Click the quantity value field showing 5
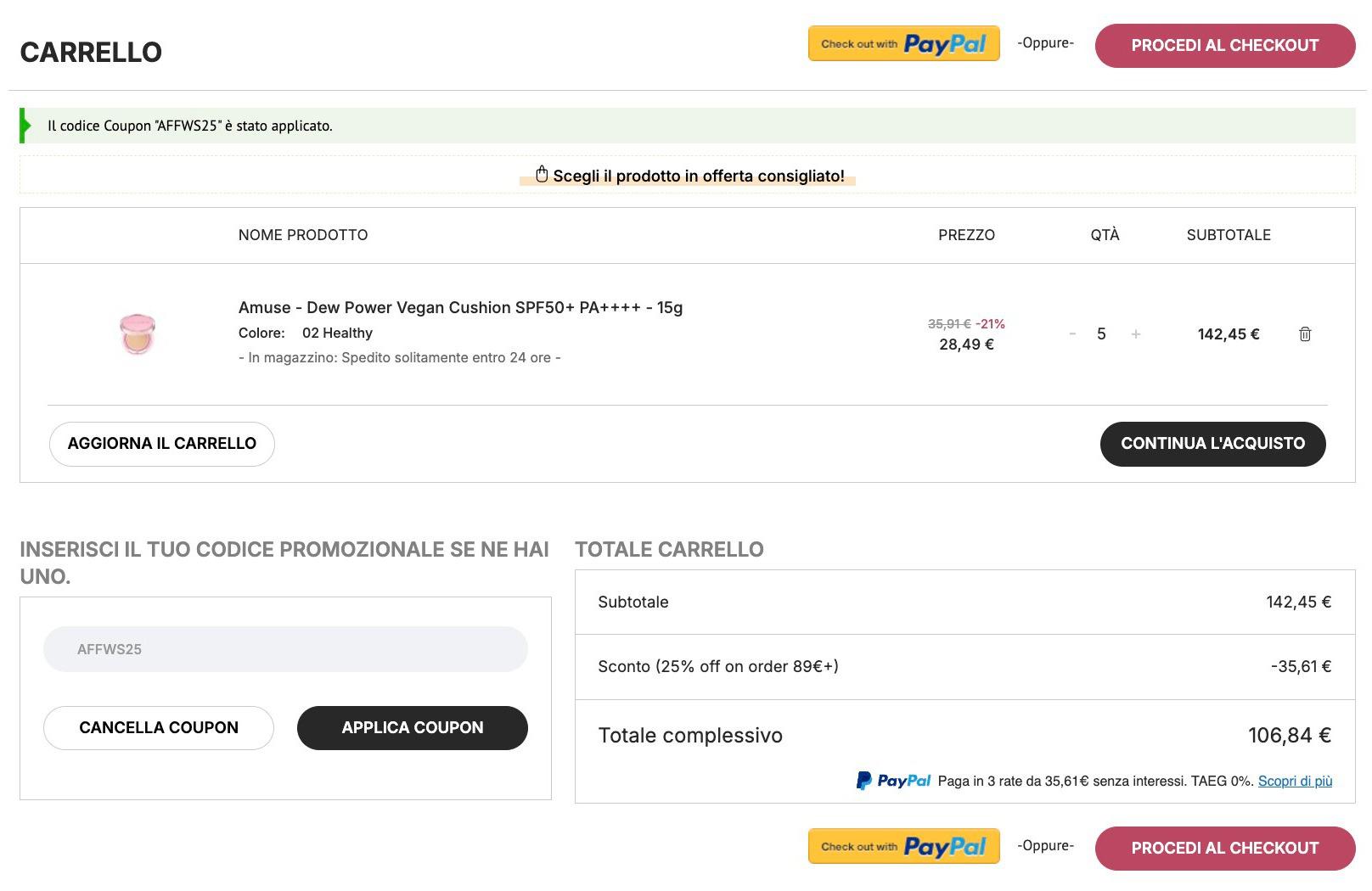 click(1101, 334)
